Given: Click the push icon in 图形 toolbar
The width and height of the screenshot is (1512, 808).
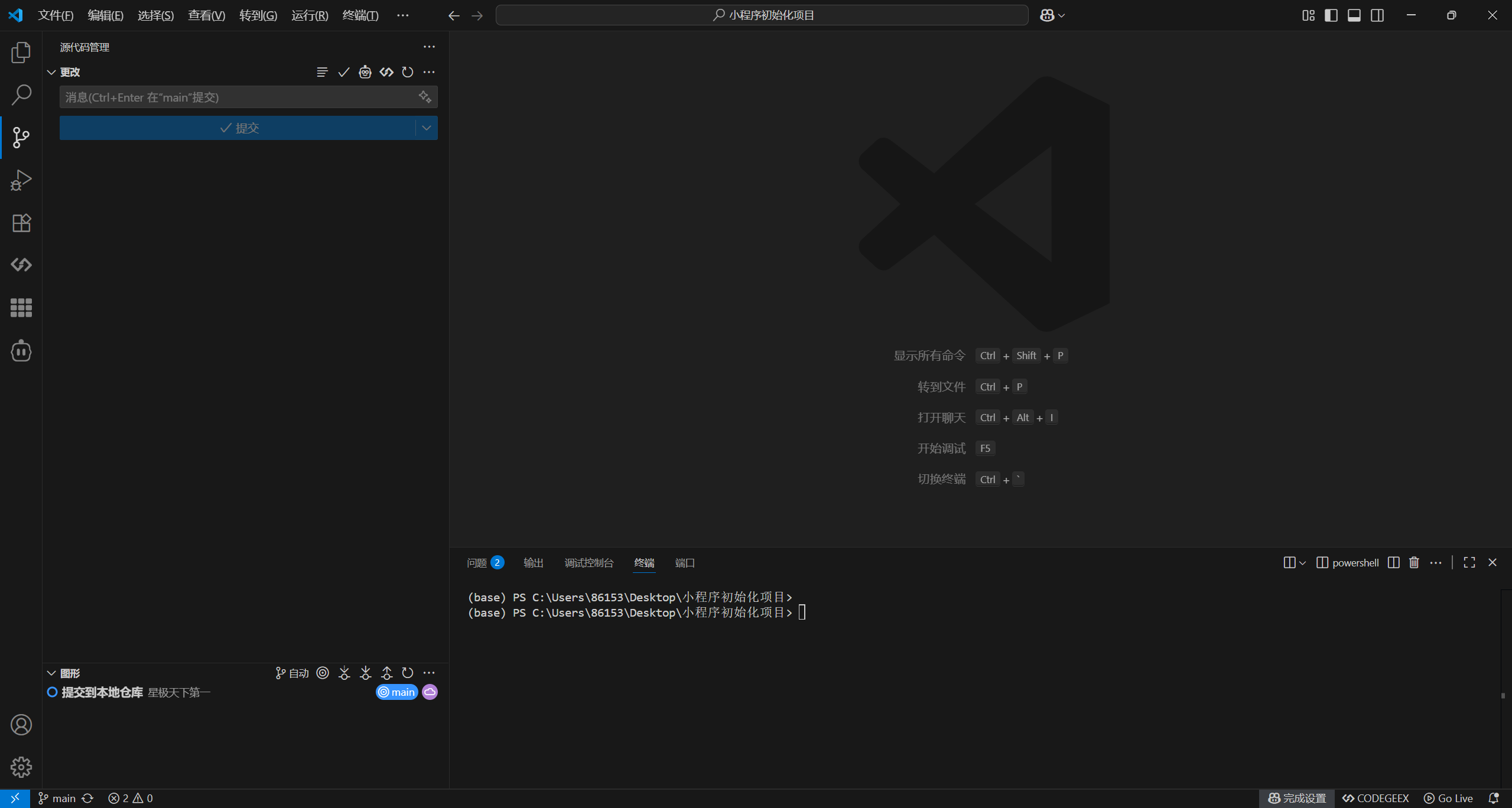Looking at the screenshot, I should point(387,673).
